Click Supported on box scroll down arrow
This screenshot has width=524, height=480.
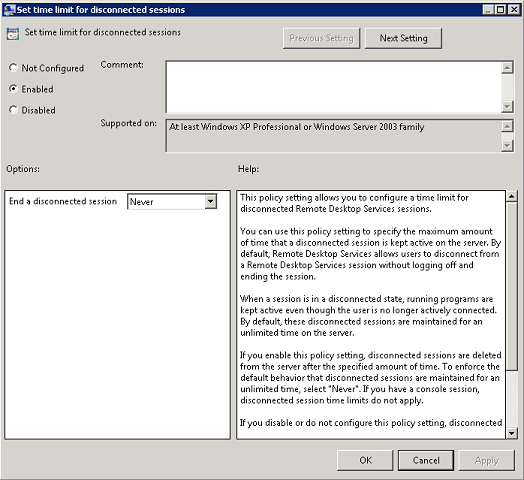tap(507, 145)
